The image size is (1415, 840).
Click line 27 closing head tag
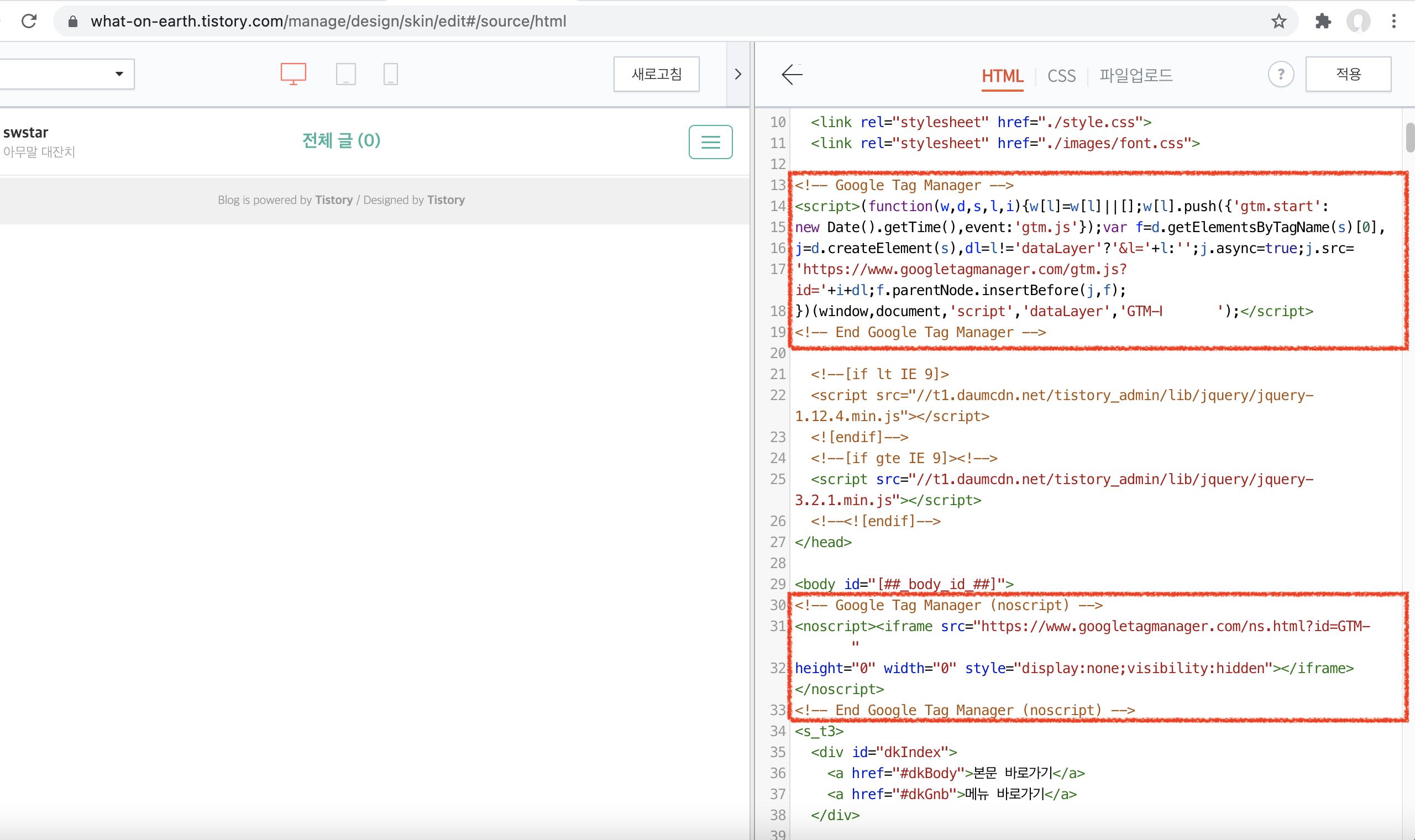coord(823,542)
